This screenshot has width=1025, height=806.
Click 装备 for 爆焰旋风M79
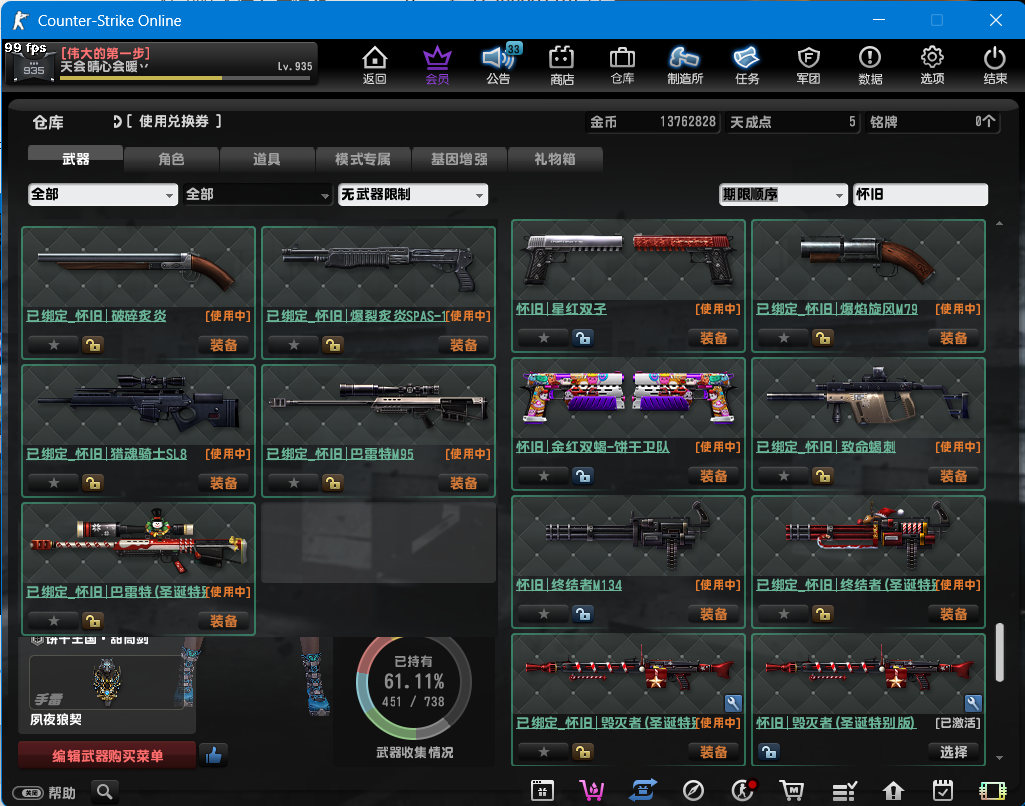(x=953, y=338)
